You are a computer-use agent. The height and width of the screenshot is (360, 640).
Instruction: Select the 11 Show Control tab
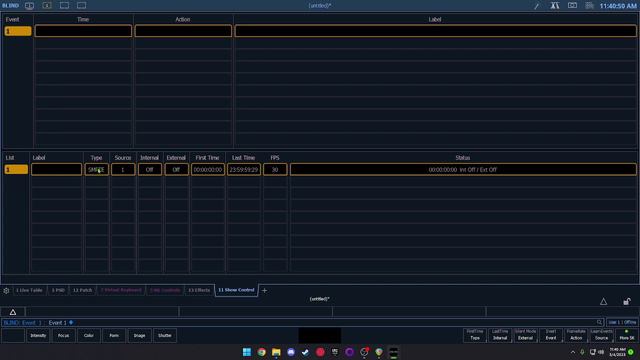coord(236,290)
